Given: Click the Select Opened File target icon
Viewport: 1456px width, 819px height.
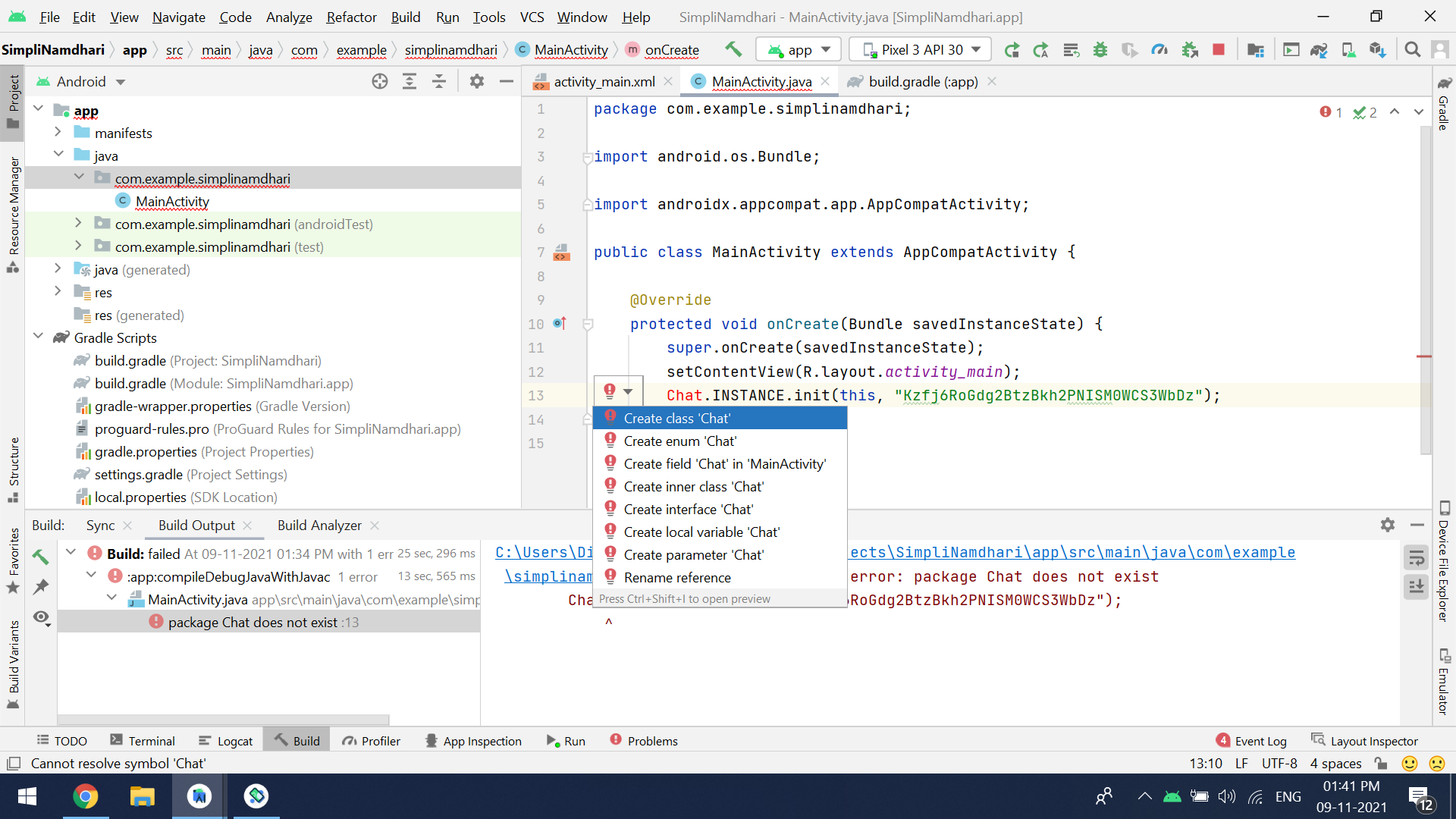Looking at the screenshot, I should click(380, 81).
